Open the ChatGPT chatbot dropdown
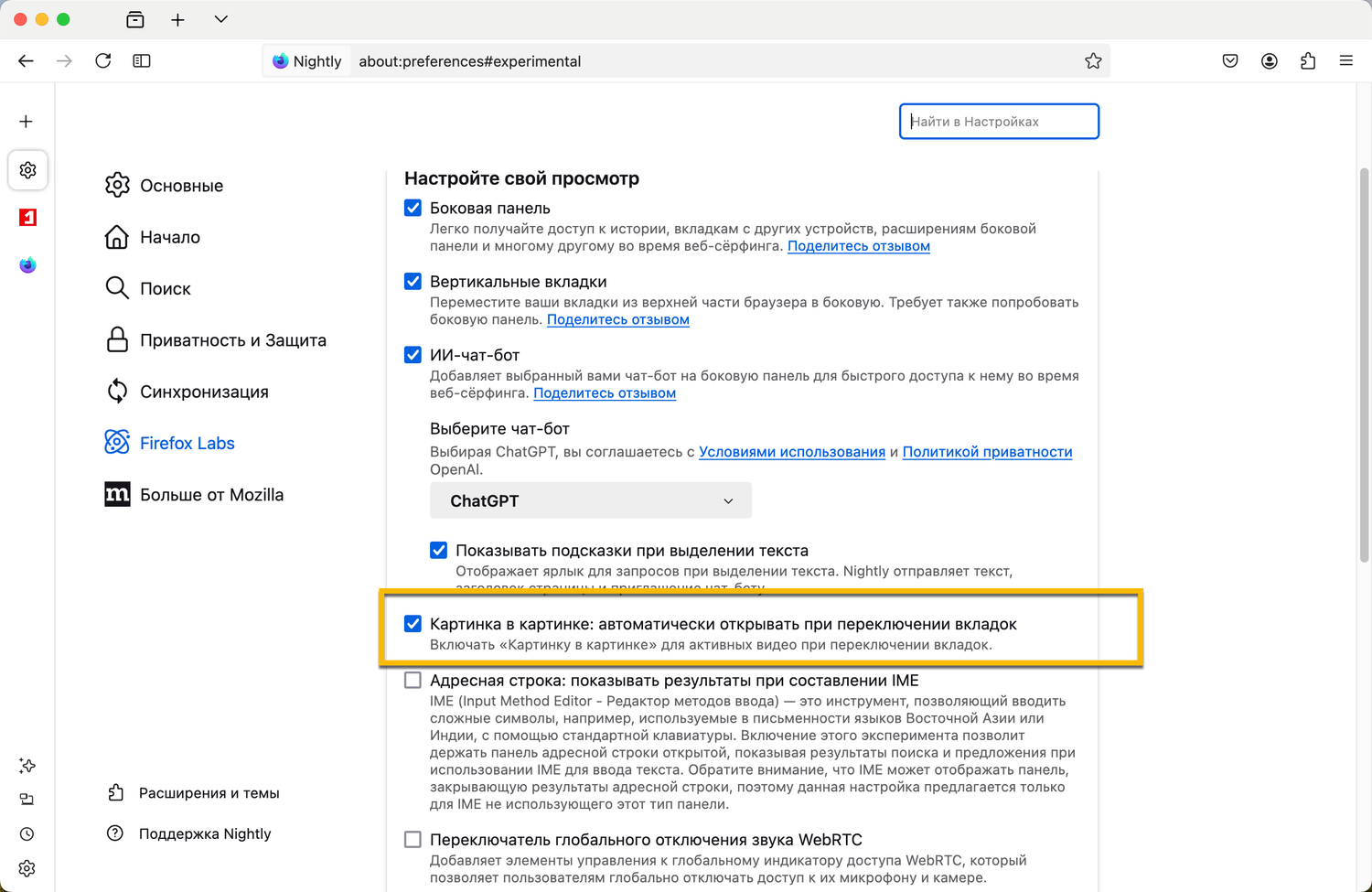Image resolution: width=1372 pixels, height=892 pixels. [591, 500]
